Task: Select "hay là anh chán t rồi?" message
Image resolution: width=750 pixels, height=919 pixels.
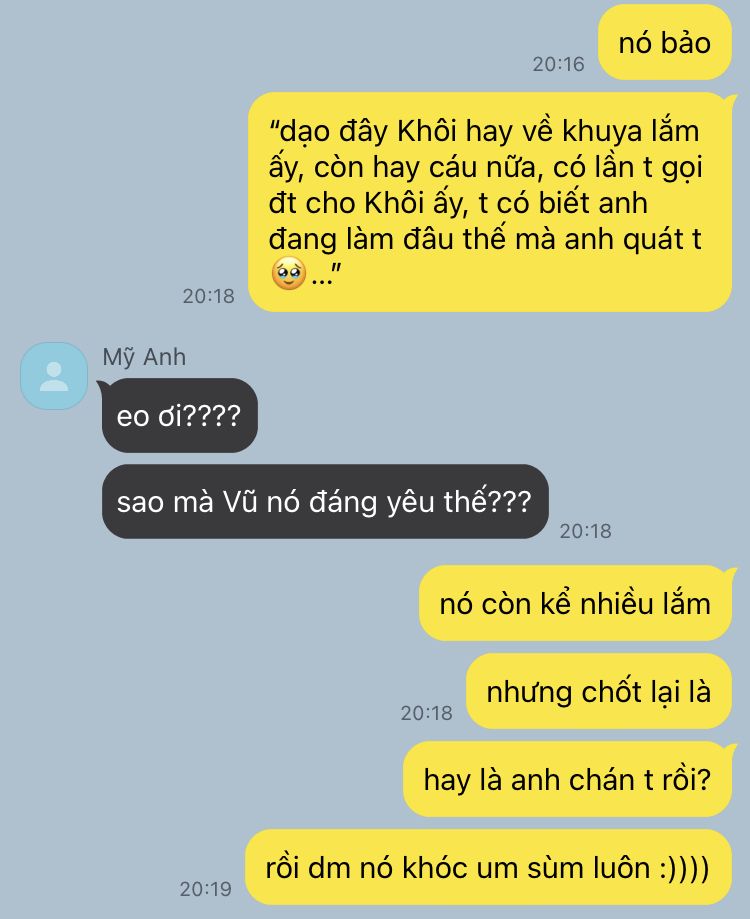Action: (x=567, y=779)
